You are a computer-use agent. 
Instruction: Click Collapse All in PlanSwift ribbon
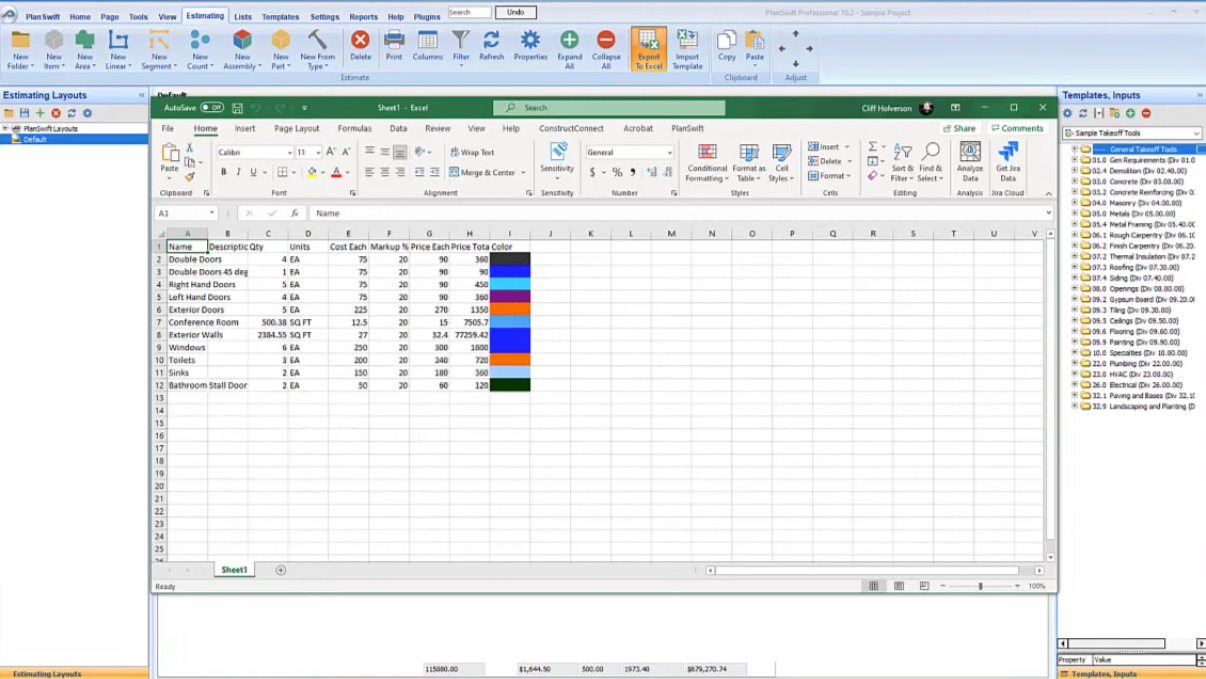pyautogui.click(x=606, y=49)
